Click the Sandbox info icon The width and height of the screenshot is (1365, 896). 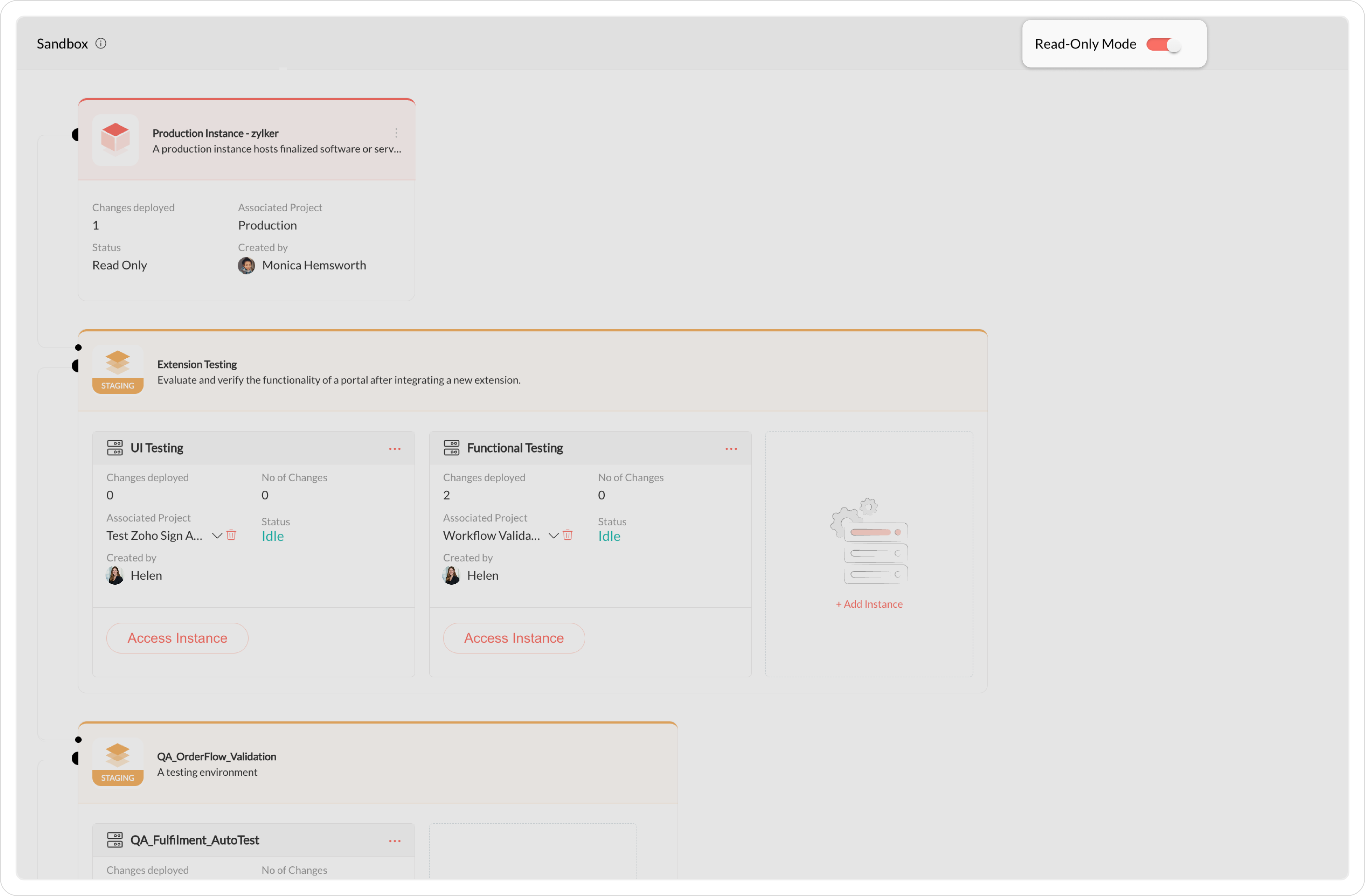pos(101,44)
